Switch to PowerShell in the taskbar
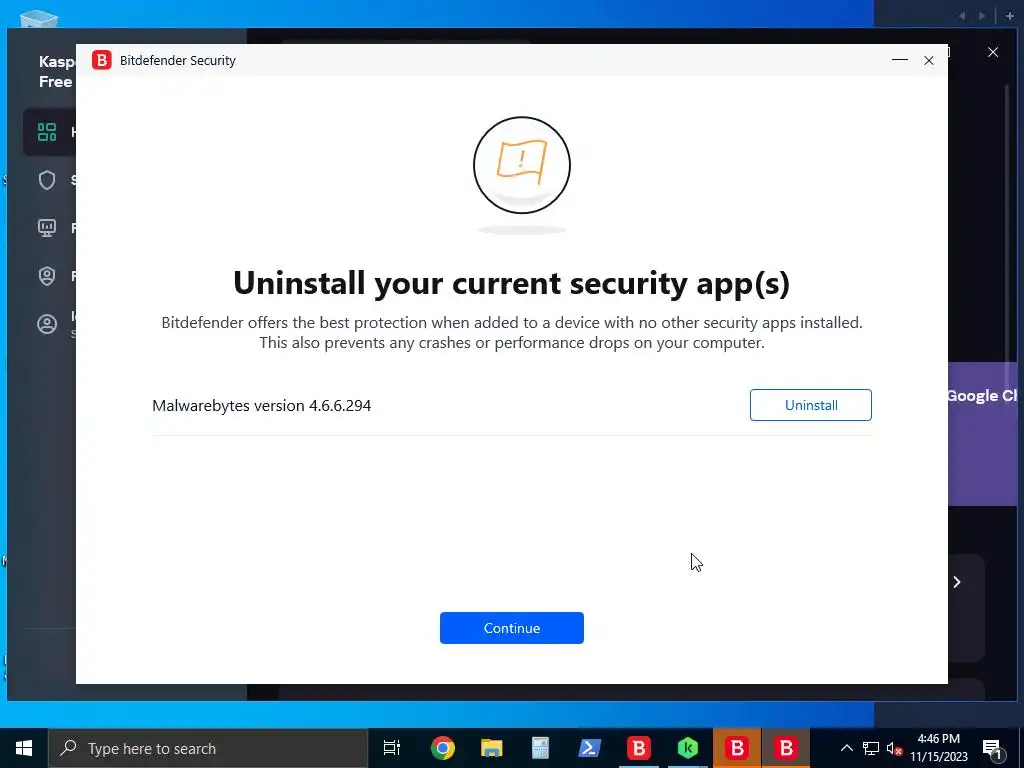Viewport: 1024px width, 768px height. (x=590, y=748)
